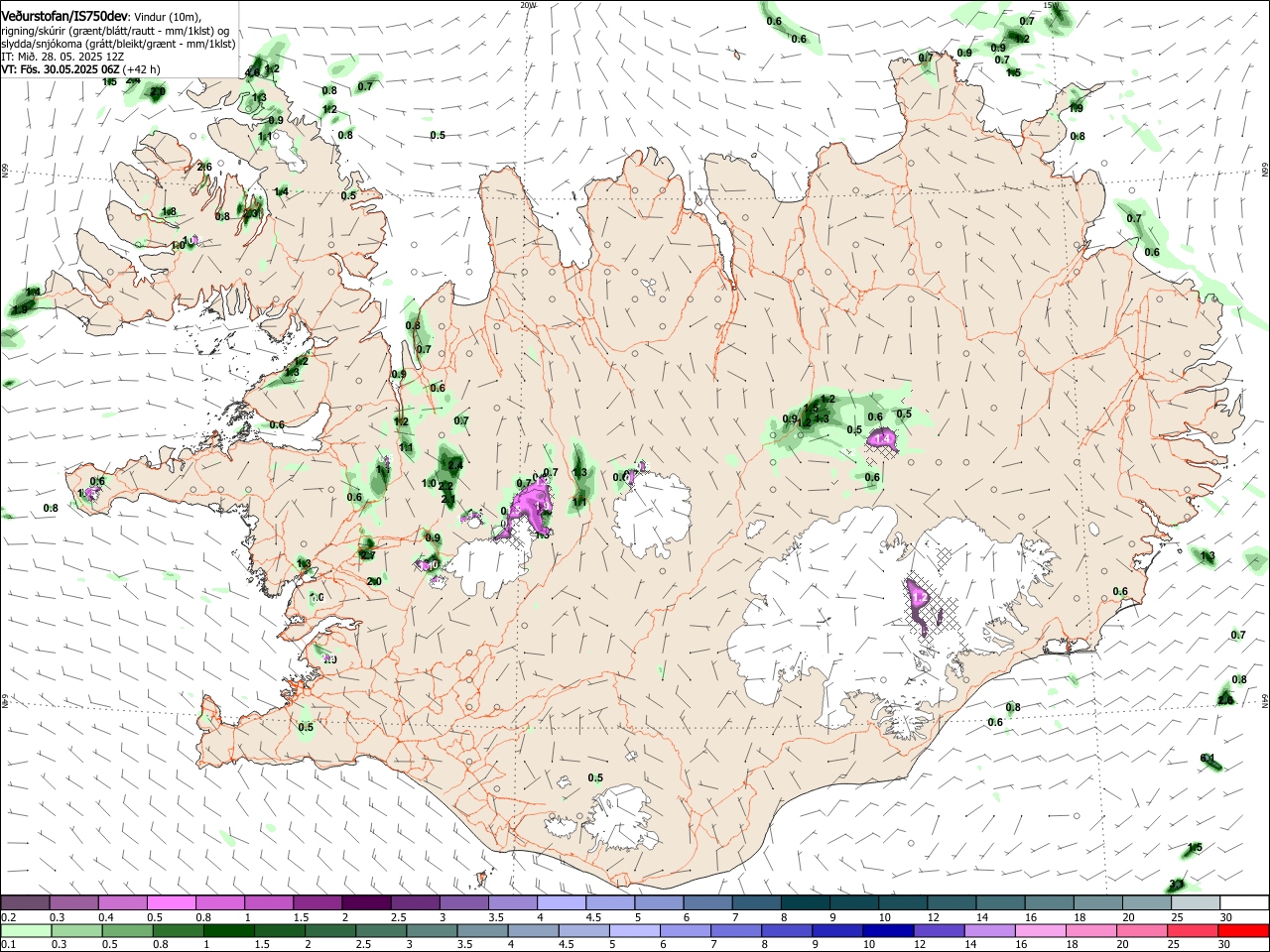Select the rain legend swatch labeled 0.3
1270x952 pixels.
click(x=77, y=930)
